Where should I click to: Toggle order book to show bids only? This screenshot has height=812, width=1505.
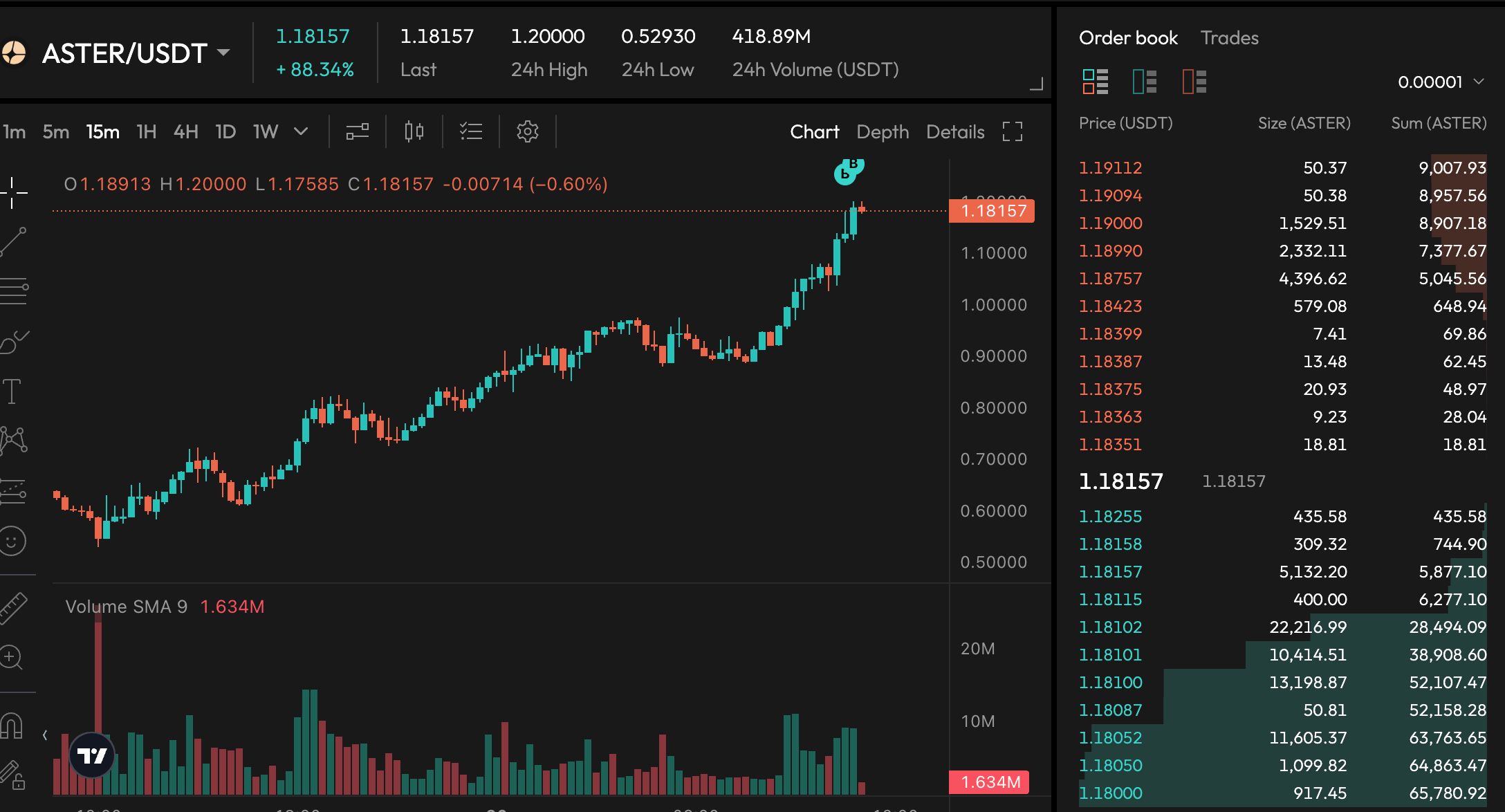click(x=1143, y=82)
